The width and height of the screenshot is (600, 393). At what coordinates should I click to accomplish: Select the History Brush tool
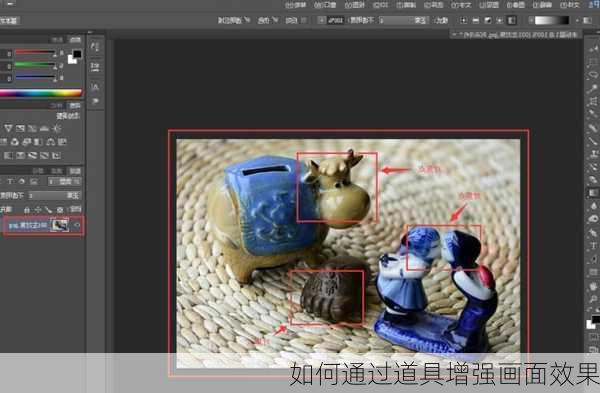point(593,166)
